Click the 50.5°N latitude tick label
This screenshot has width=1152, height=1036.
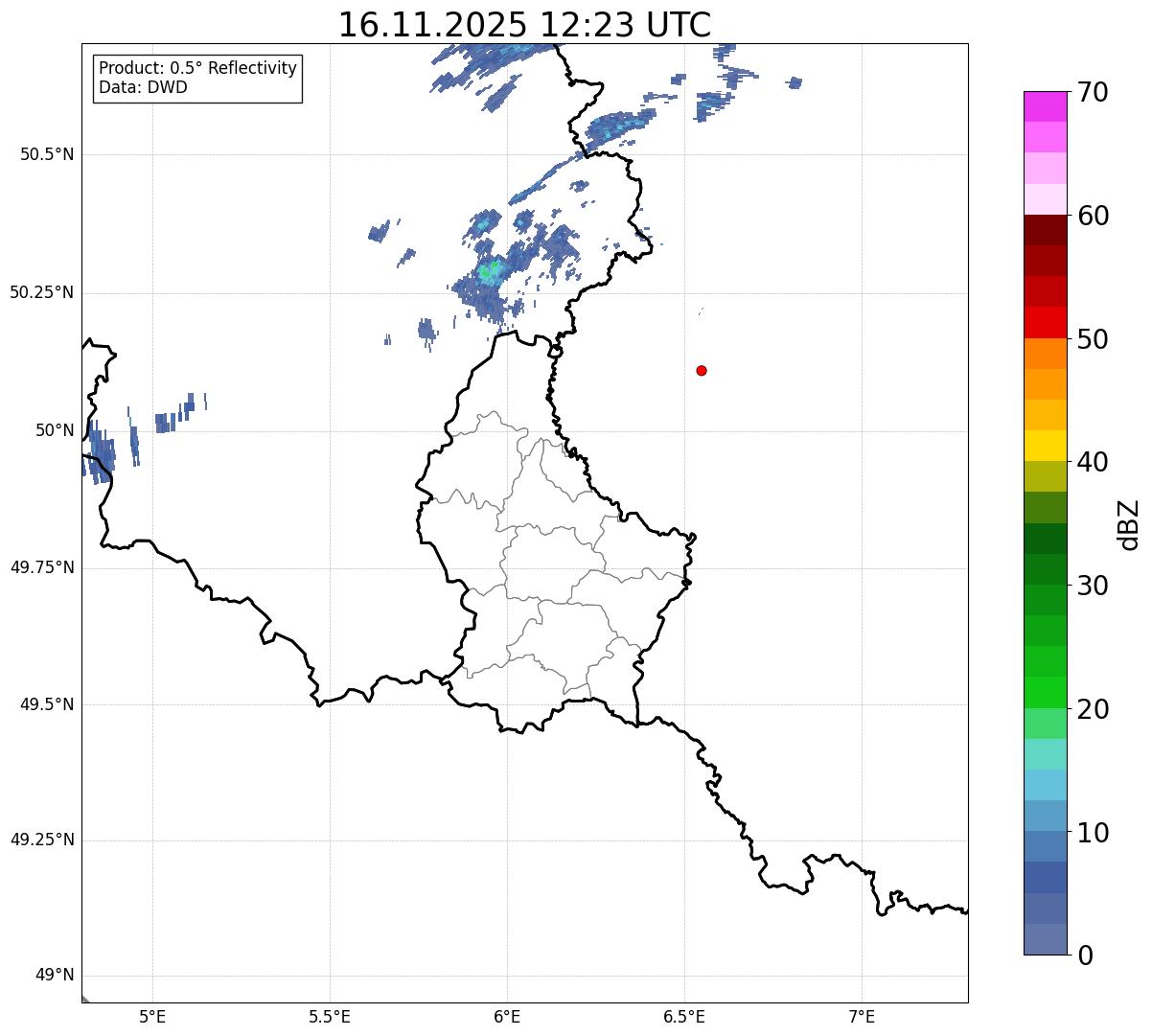(x=47, y=154)
